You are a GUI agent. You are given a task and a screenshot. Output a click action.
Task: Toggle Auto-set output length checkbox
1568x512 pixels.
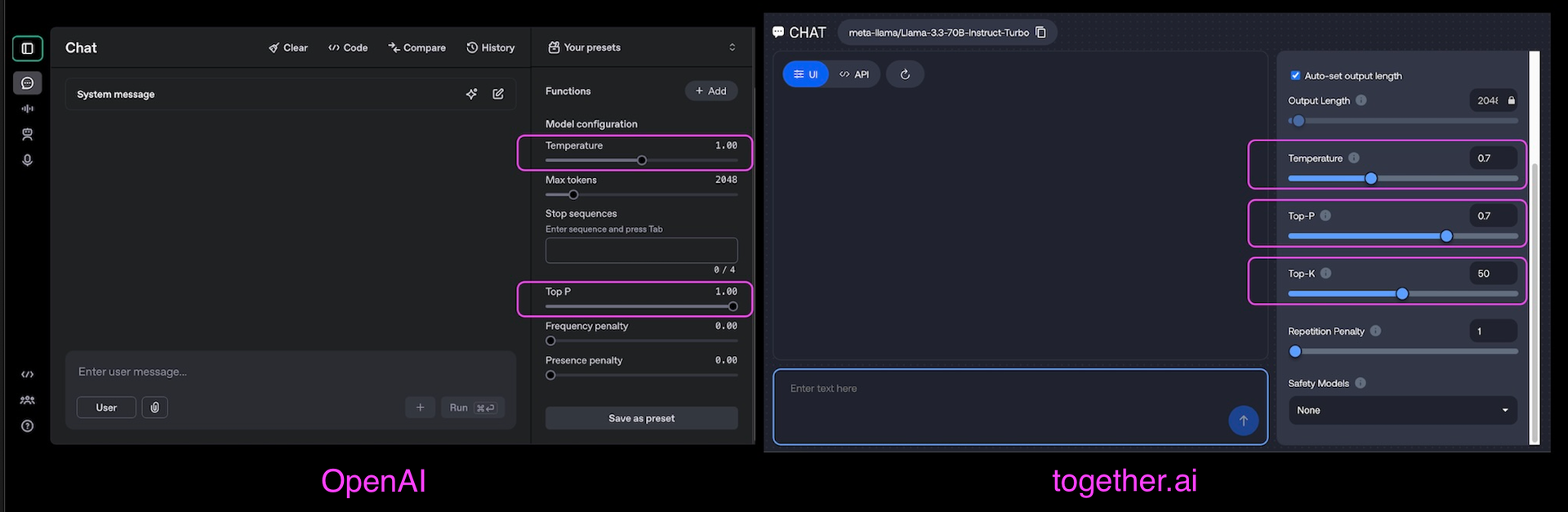(1295, 76)
